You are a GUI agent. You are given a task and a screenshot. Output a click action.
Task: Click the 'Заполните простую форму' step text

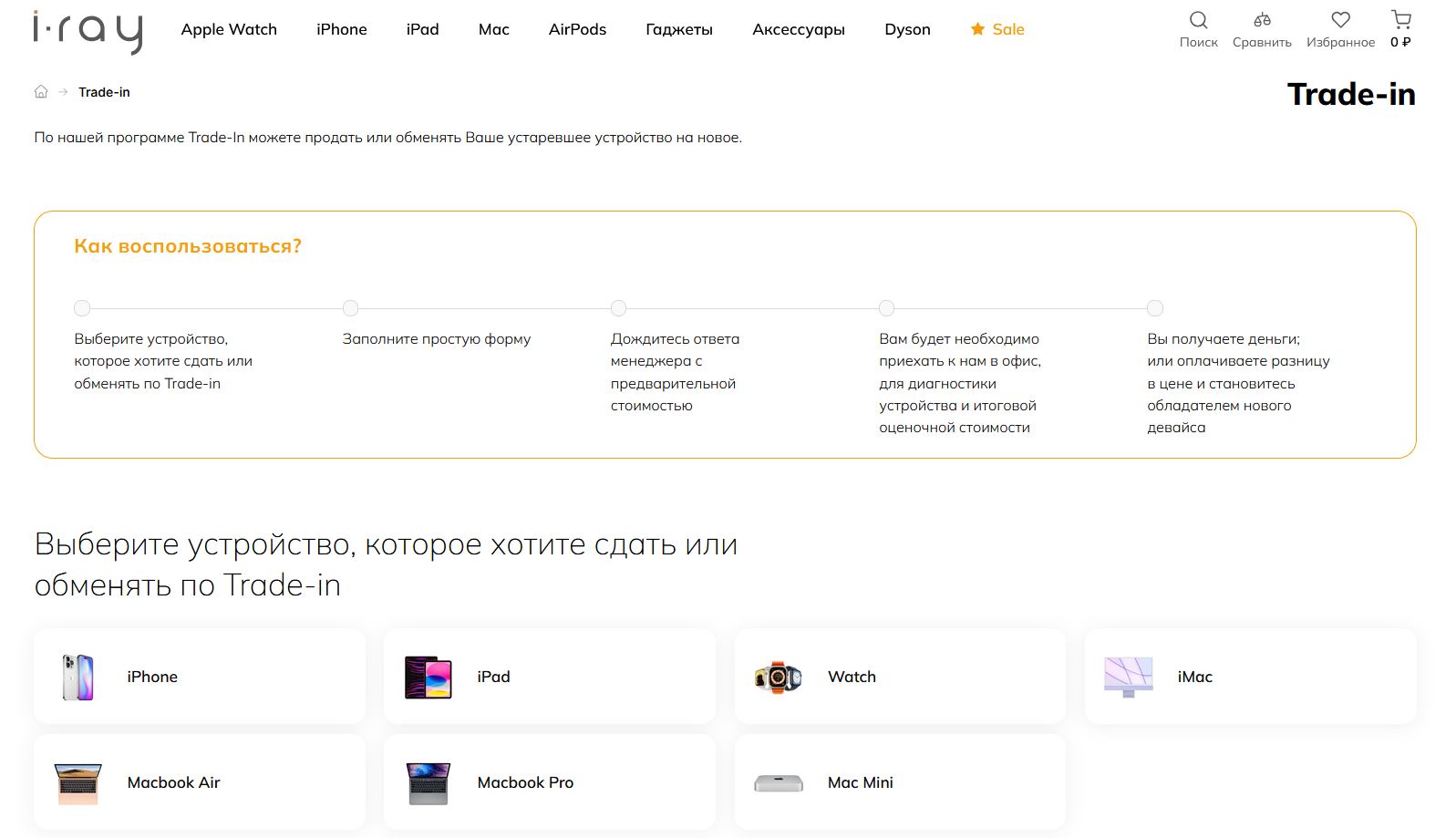pyautogui.click(x=436, y=339)
